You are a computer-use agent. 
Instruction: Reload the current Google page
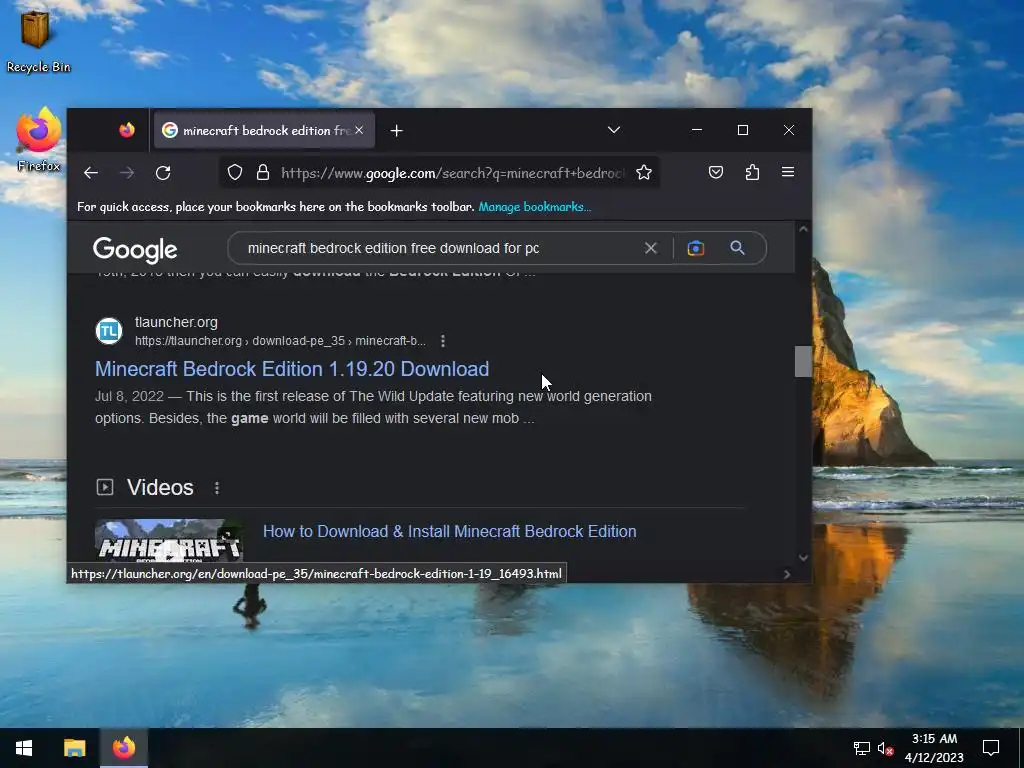(163, 172)
